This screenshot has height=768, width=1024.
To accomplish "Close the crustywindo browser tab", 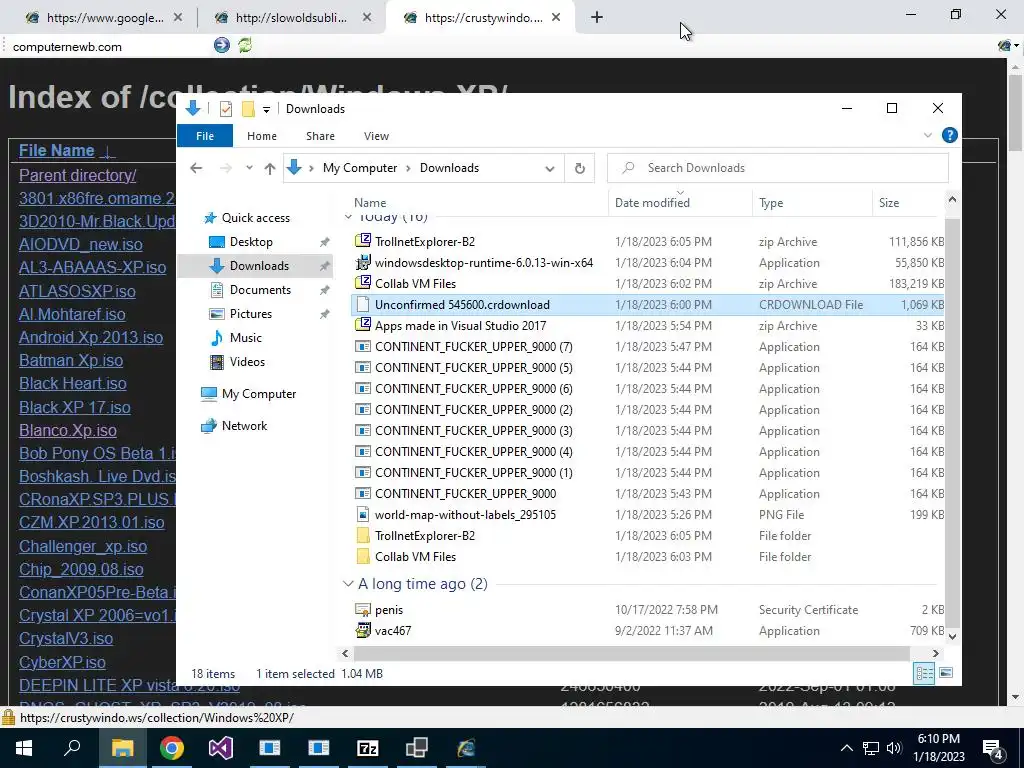I will (x=556, y=18).
